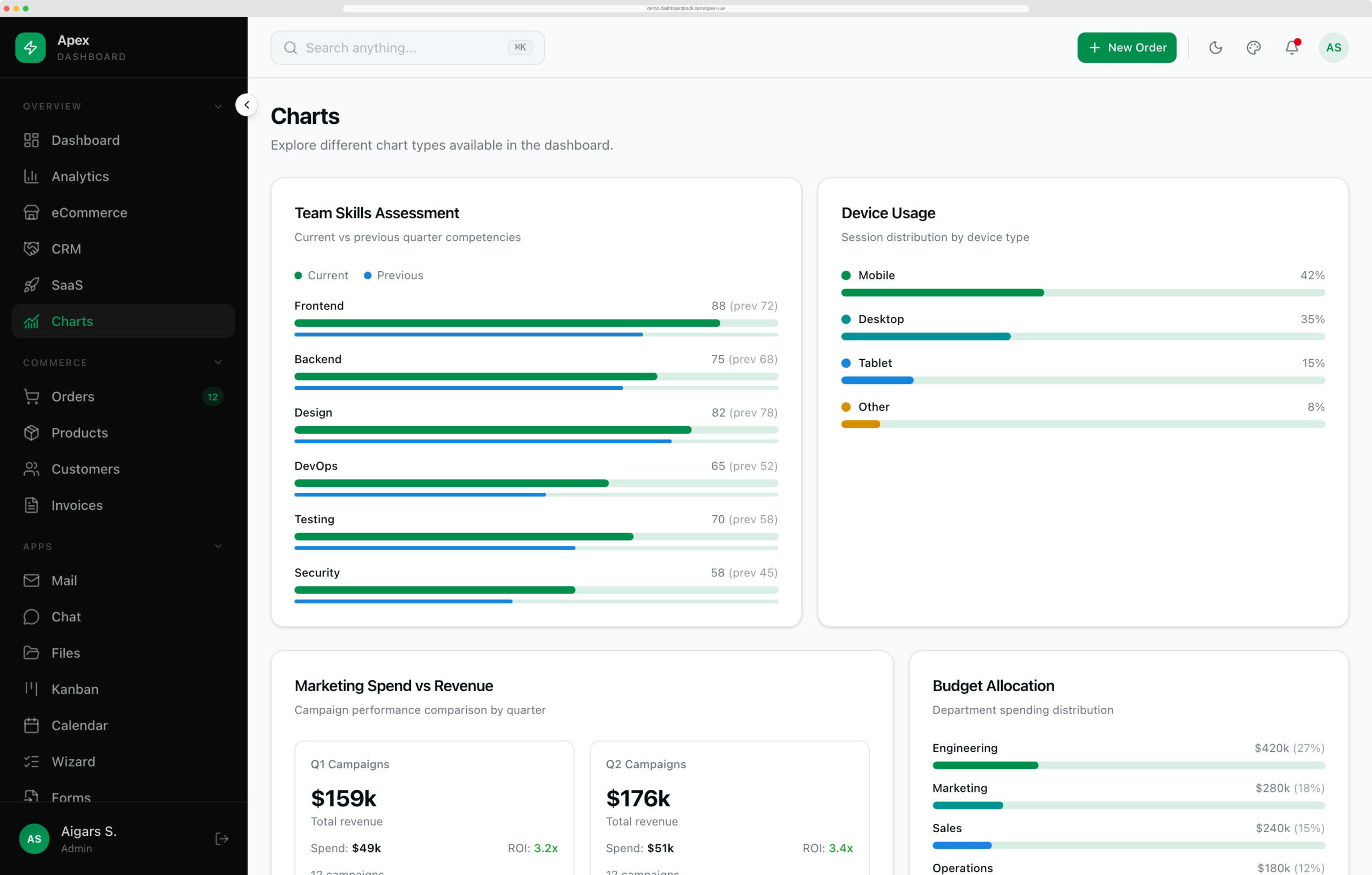Go to eCommerce page
Viewport: 1372px width, 875px height.
(x=123, y=213)
